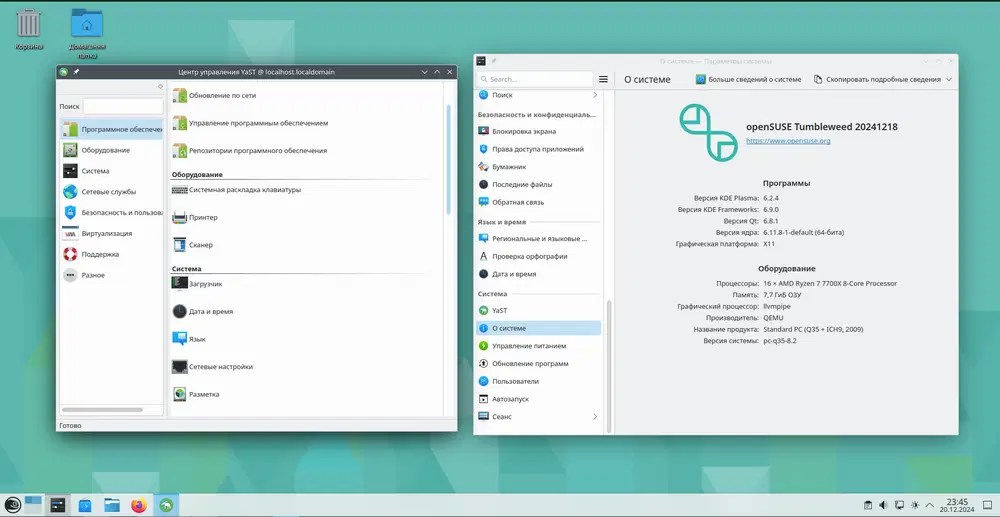Open Пользователи settings page

click(x=538, y=381)
